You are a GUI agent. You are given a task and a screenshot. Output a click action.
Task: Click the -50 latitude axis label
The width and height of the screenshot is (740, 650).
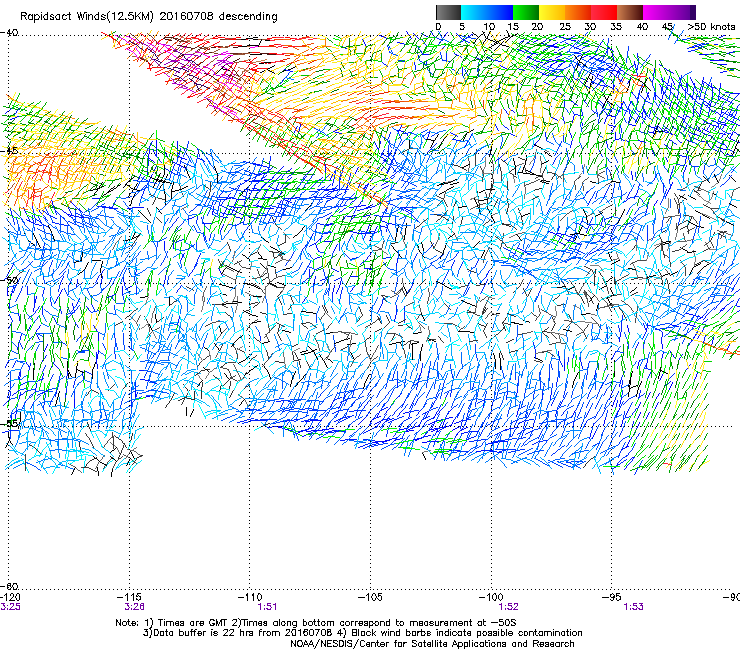9,280
